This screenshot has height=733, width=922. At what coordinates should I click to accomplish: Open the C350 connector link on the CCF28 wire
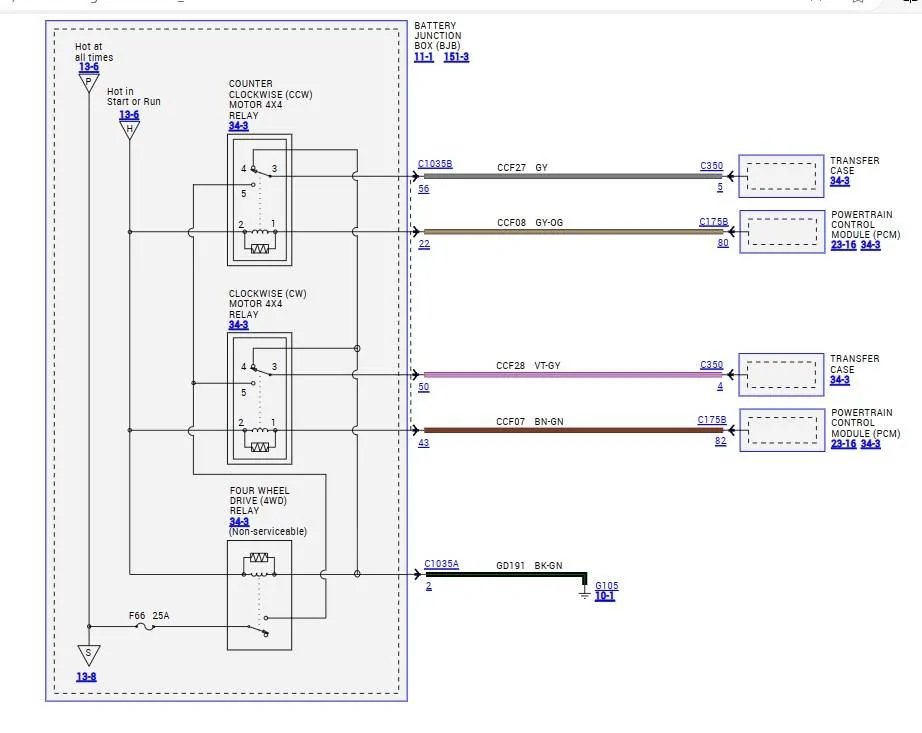point(711,364)
